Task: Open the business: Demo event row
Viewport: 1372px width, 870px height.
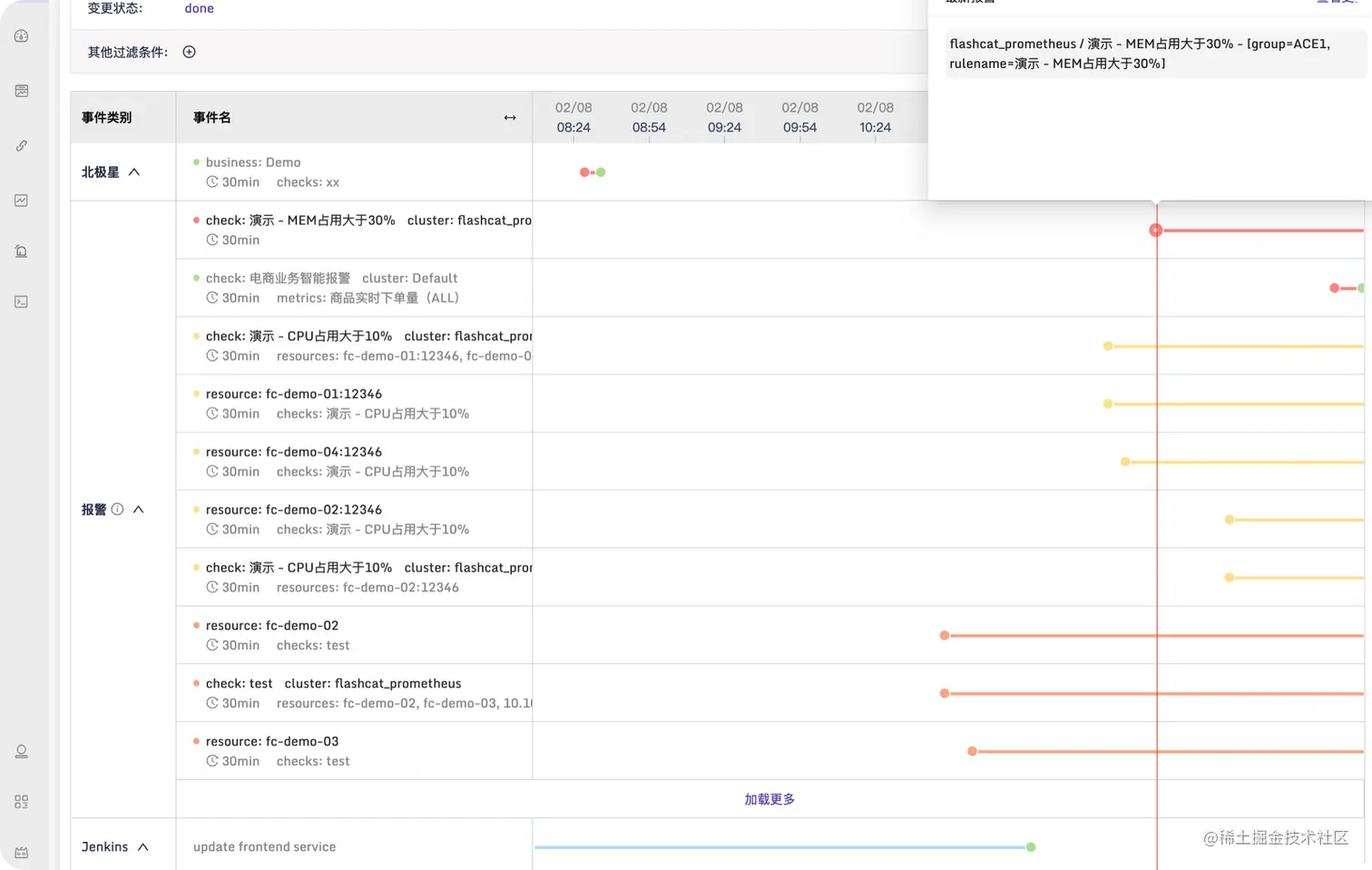Action: coord(354,172)
